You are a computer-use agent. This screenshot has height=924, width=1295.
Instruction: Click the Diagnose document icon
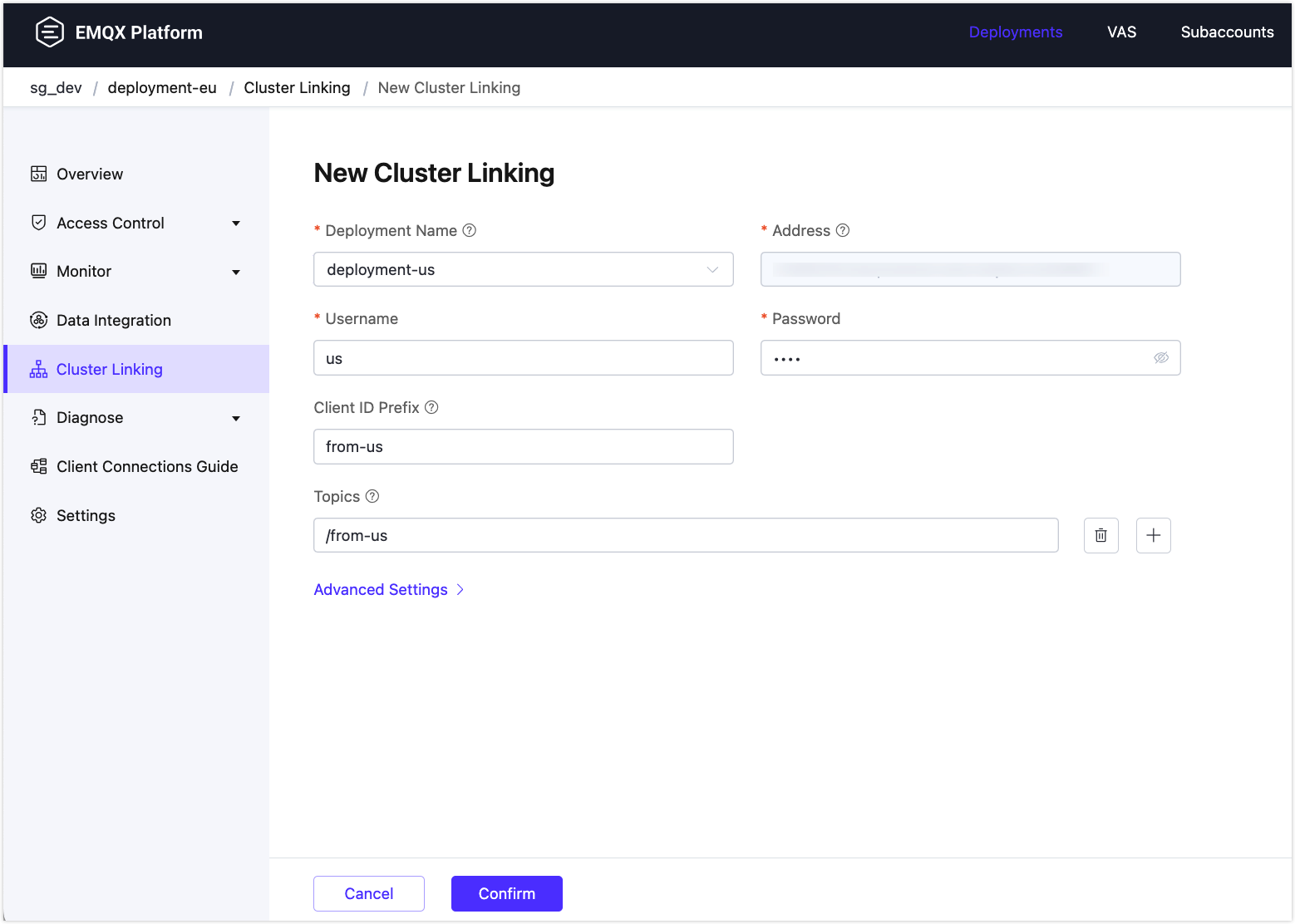click(x=38, y=417)
